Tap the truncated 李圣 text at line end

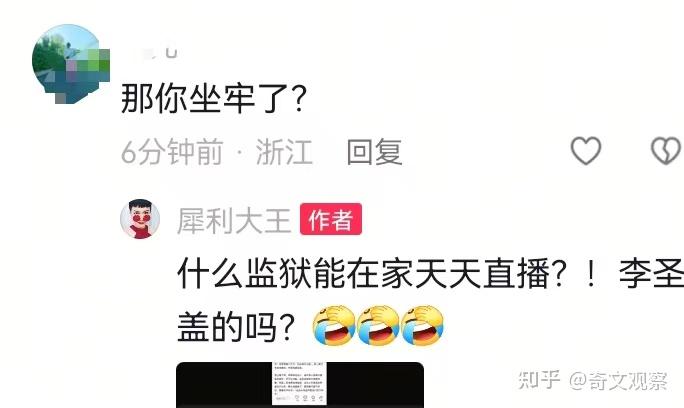(x=651, y=274)
